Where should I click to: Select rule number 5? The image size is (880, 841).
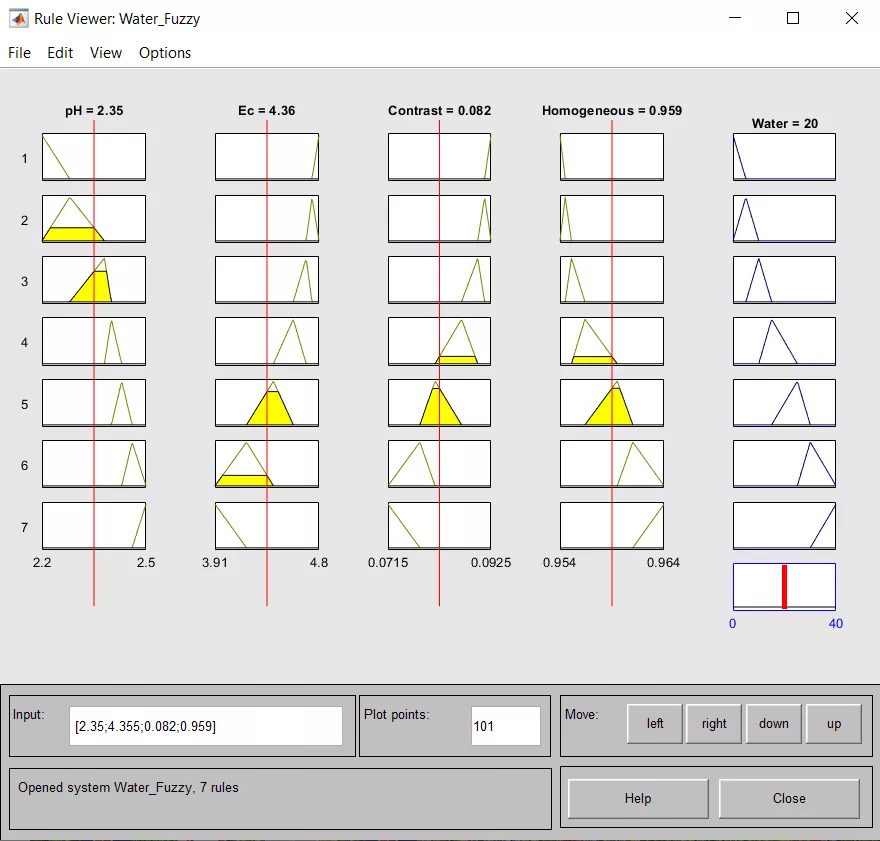(24, 405)
